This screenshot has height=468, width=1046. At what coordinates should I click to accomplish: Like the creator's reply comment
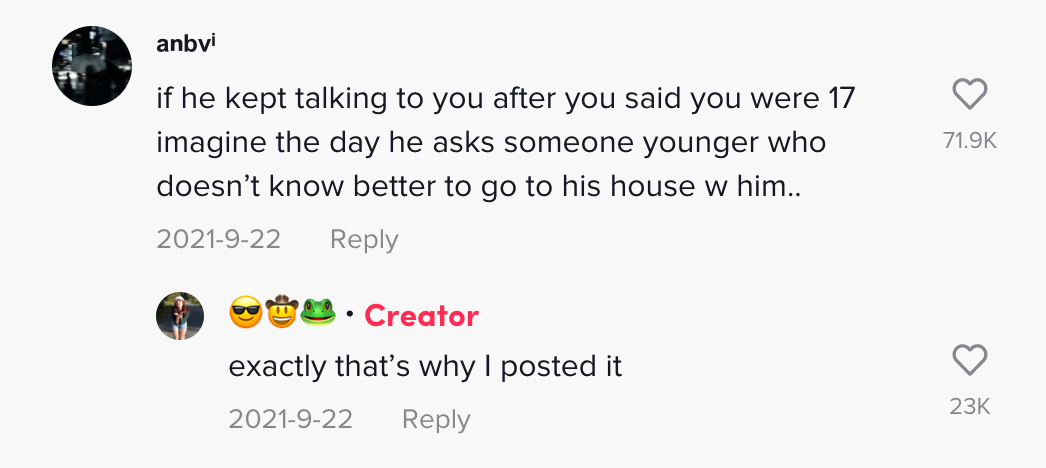(969, 360)
